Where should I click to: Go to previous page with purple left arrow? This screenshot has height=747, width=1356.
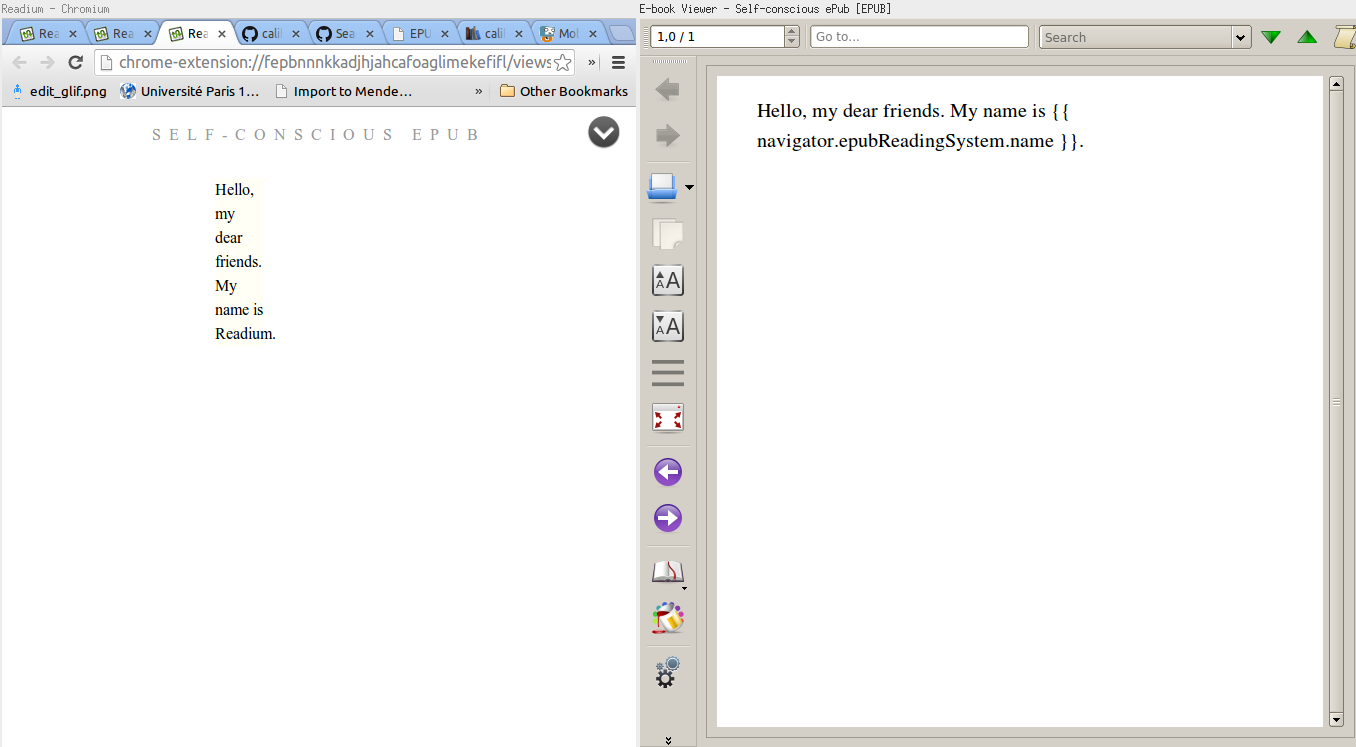pos(668,472)
